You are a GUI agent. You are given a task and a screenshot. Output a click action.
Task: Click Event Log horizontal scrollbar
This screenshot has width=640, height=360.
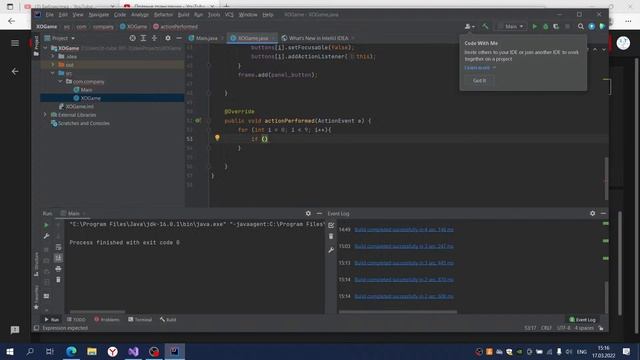click(x=398, y=312)
